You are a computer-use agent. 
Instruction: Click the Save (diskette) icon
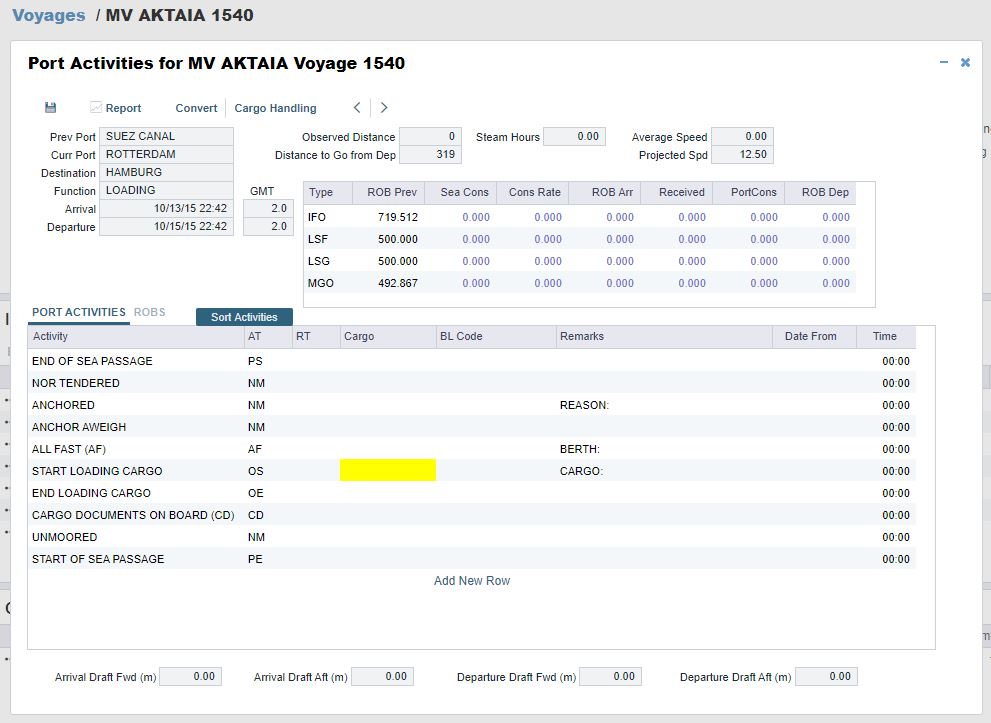pyautogui.click(x=50, y=107)
